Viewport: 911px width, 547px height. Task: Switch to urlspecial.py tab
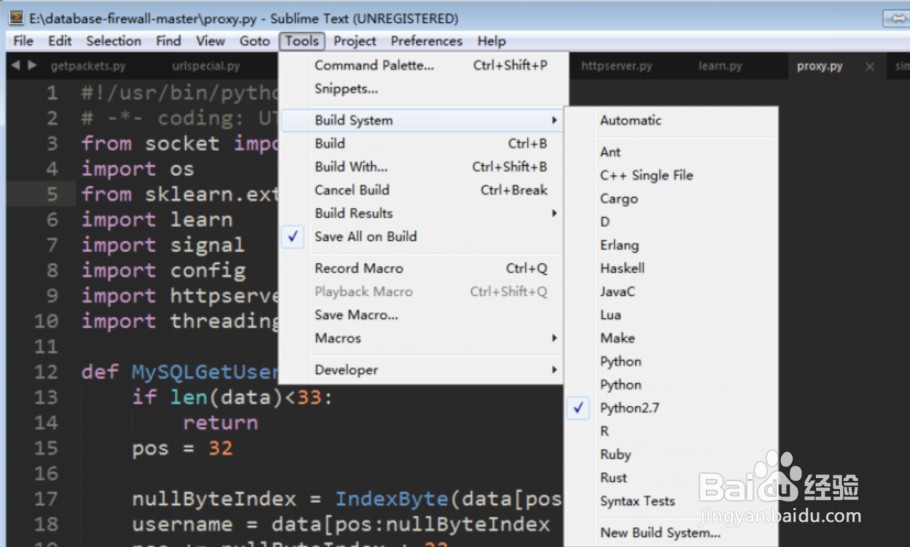[x=206, y=66]
